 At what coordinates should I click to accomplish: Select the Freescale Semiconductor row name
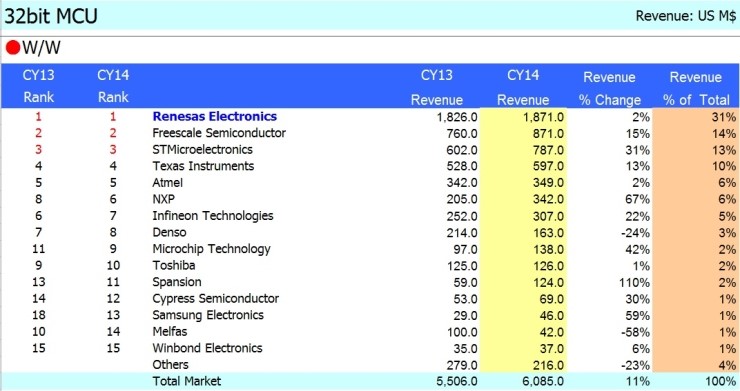point(219,133)
